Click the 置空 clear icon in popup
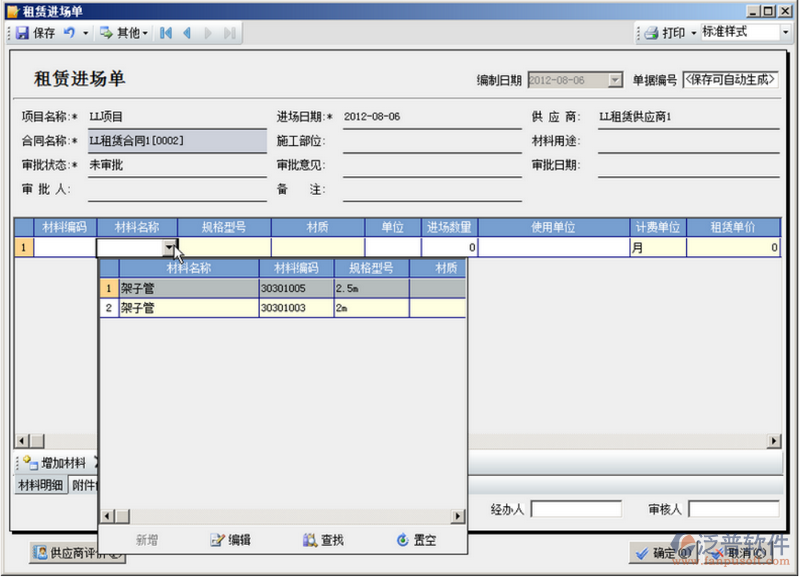The width and height of the screenshot is (800, 577). 403,539
